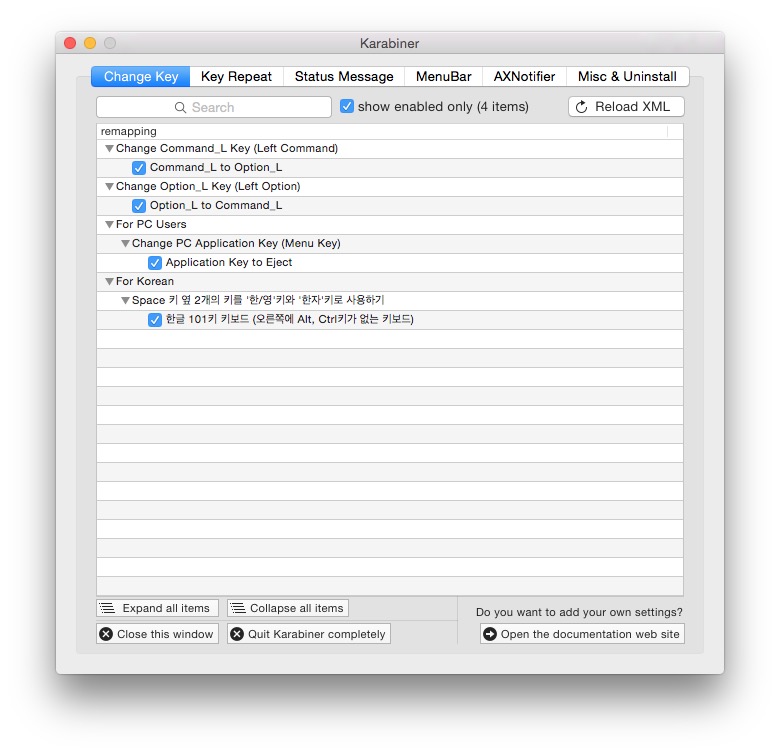The image size is (780, 754).
Task: Select the For Korean row text
Action: 145,281
